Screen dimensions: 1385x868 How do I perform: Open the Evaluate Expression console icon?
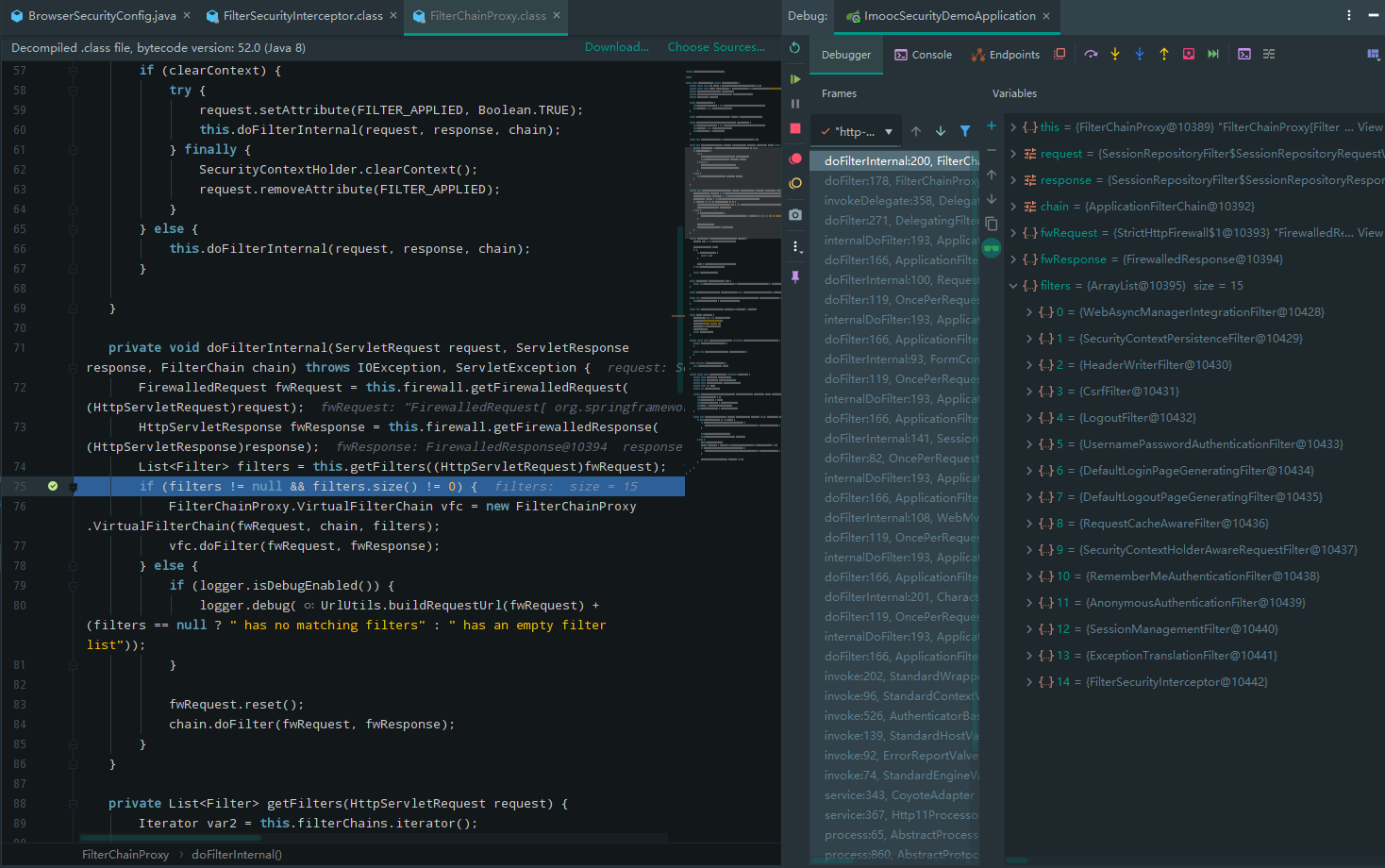click(1243, 54)
